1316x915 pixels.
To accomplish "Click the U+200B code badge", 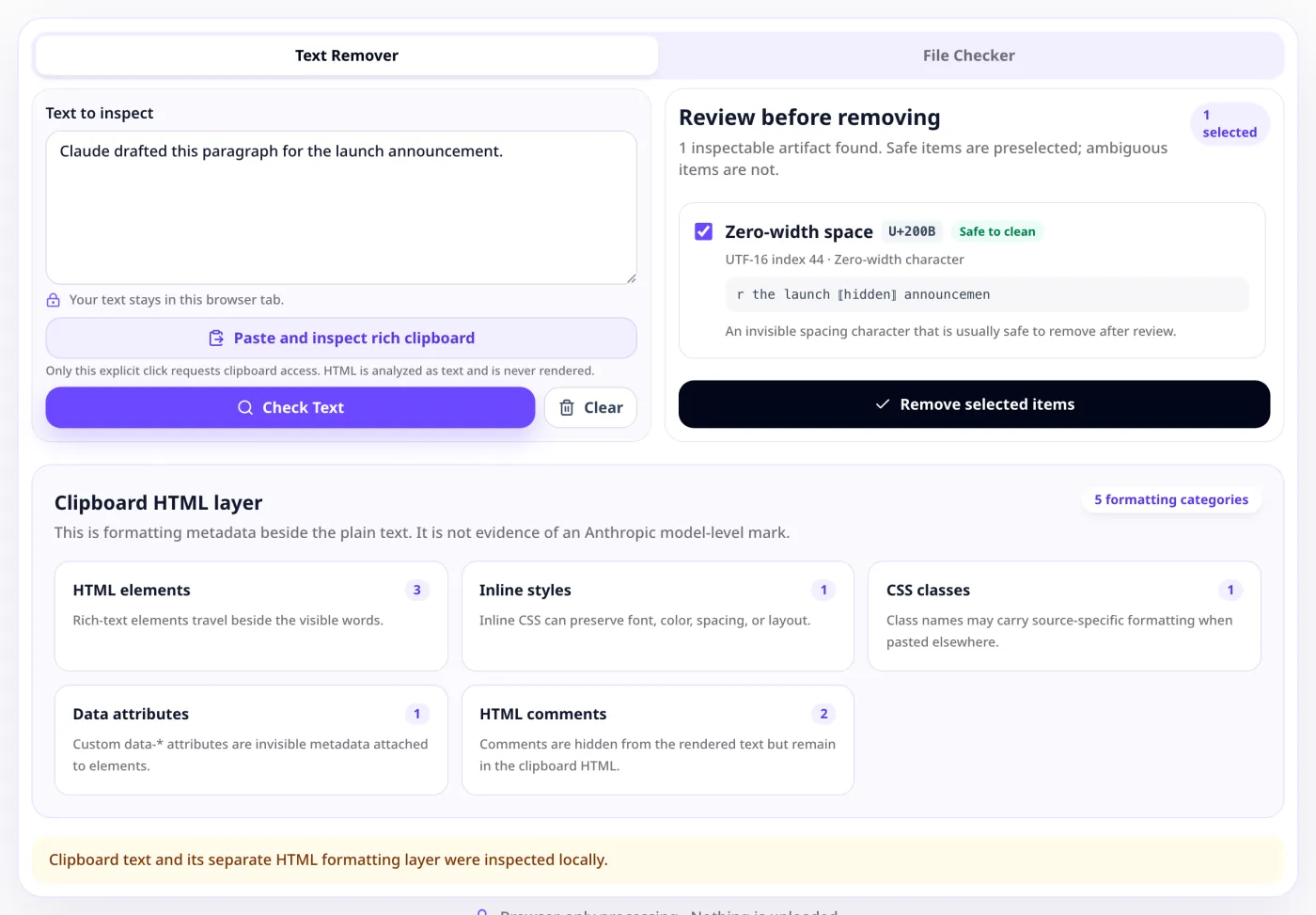I will (912, 231).
